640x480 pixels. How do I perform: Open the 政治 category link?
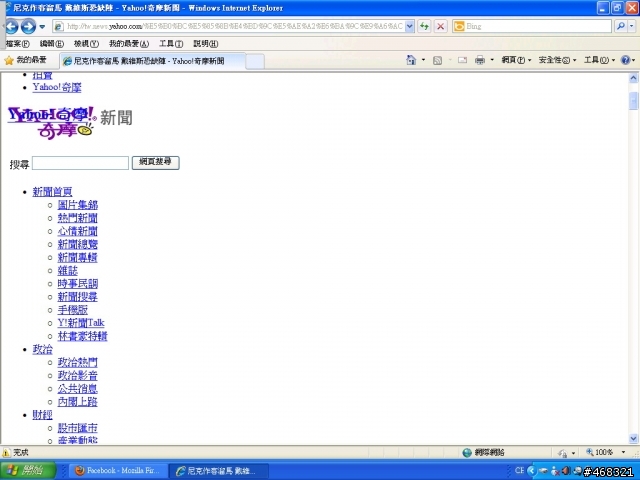coord(42,349)
